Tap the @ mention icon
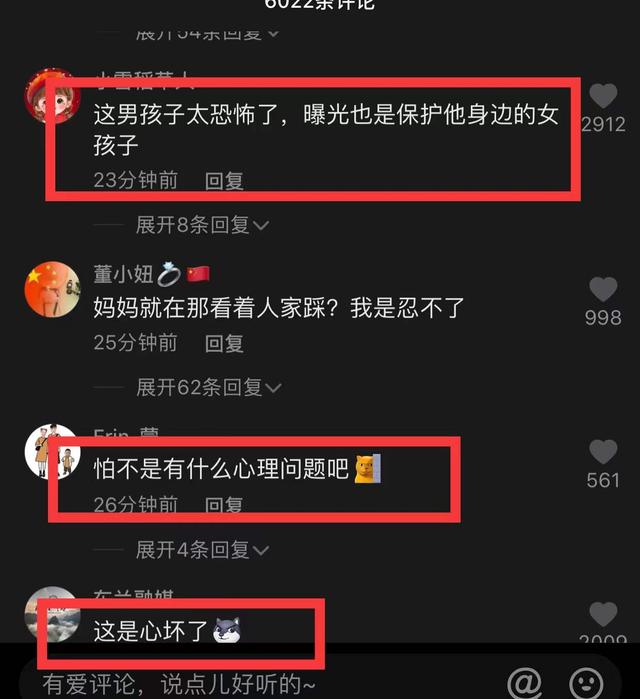 tap(525, 683)
